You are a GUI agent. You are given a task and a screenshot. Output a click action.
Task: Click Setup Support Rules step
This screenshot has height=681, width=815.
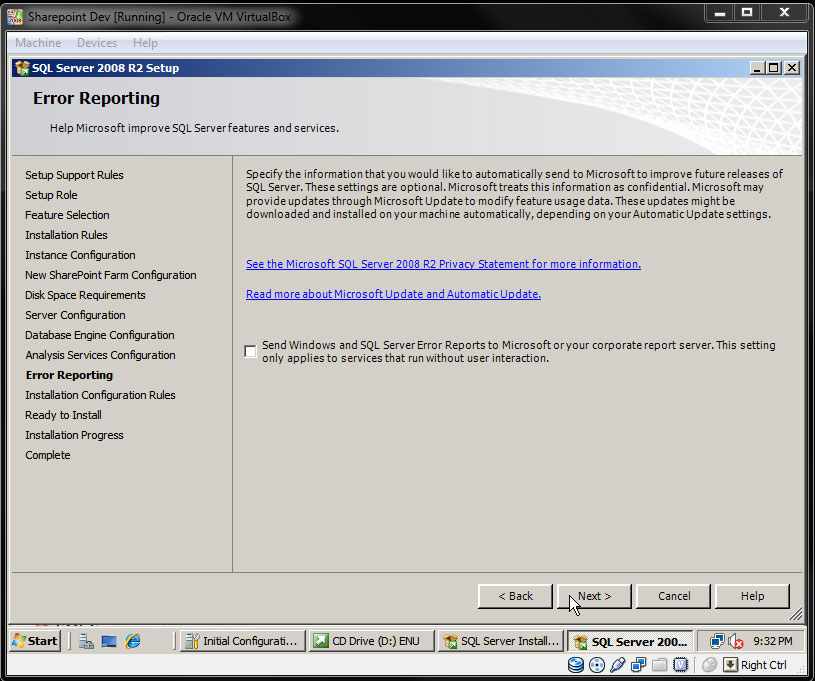click(74, 175)
